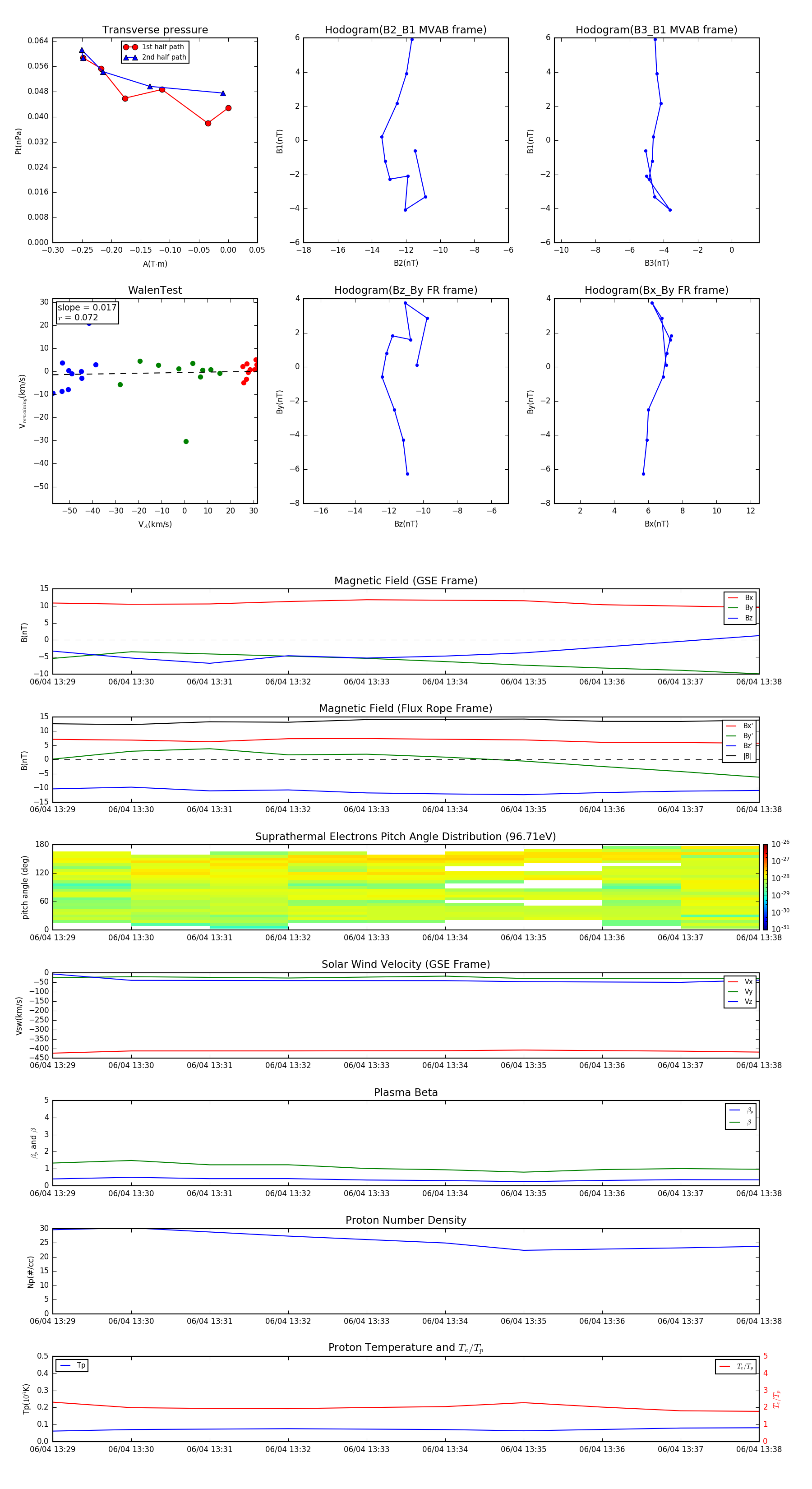Viewport: 812px width, 1489px height.
Task: Click the pitch angle distribution colorbar
Action: coord(765,887)
